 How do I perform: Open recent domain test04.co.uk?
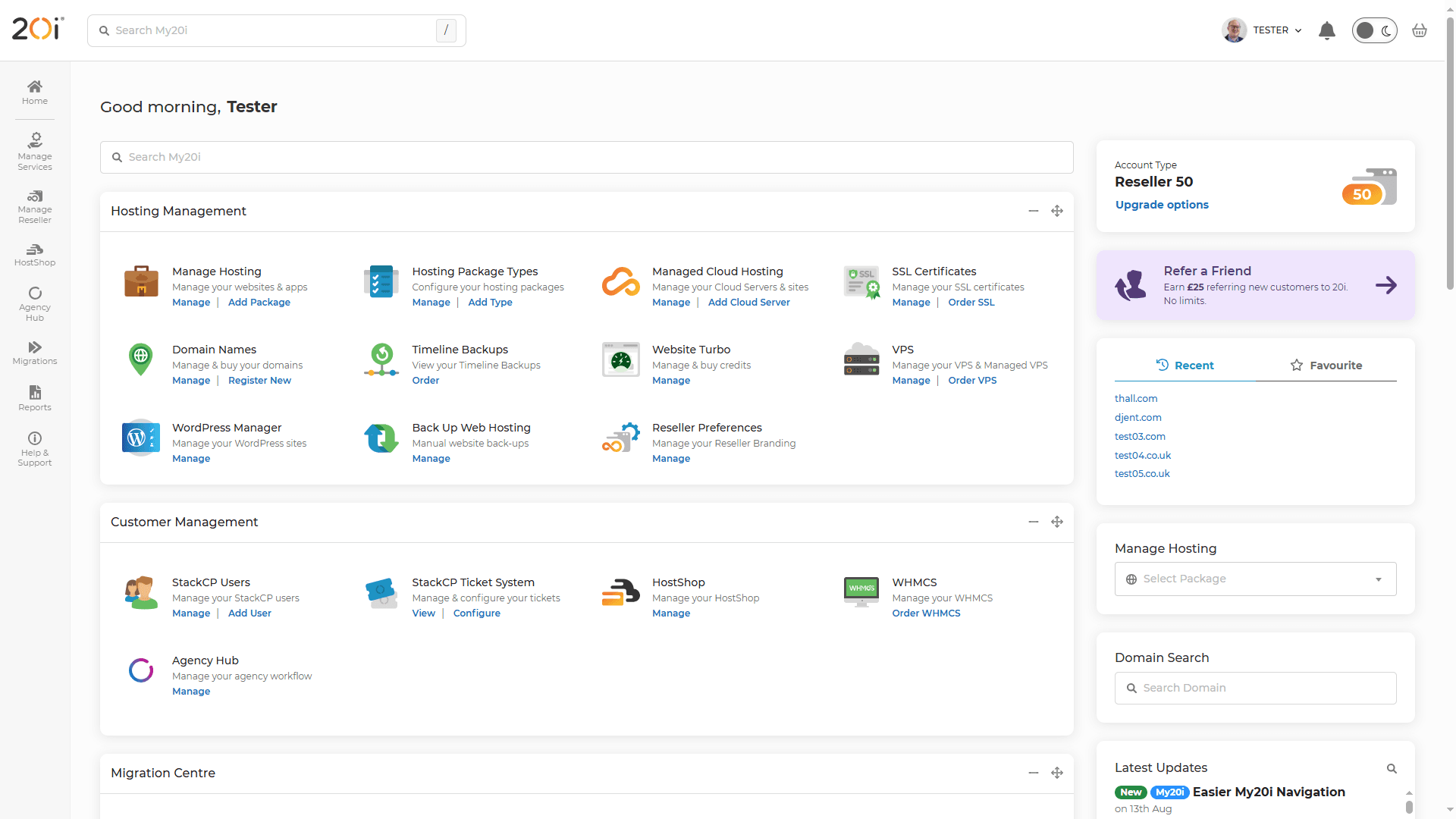pos(1143,455)
